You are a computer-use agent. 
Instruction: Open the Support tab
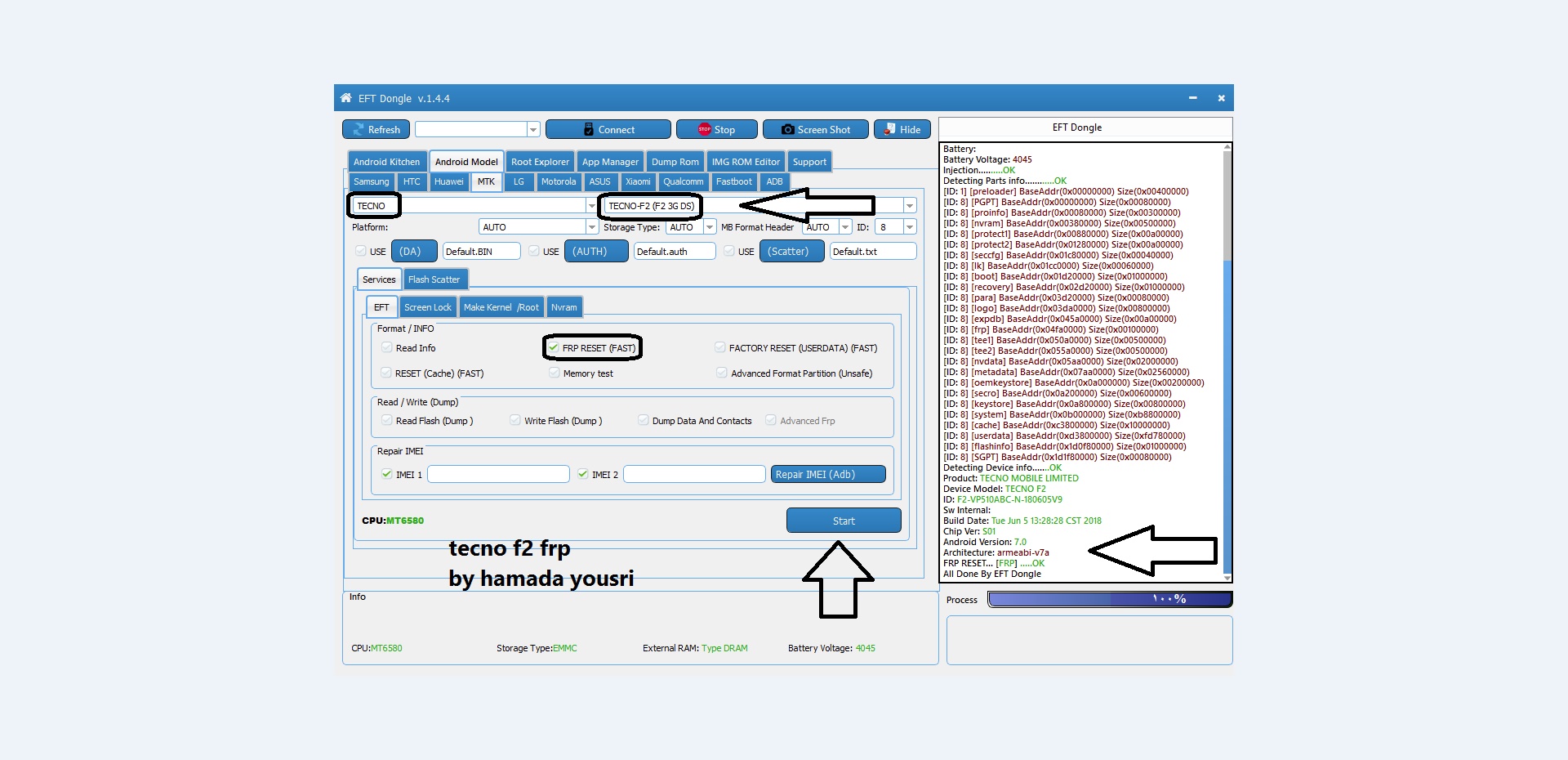coord(809,162)
